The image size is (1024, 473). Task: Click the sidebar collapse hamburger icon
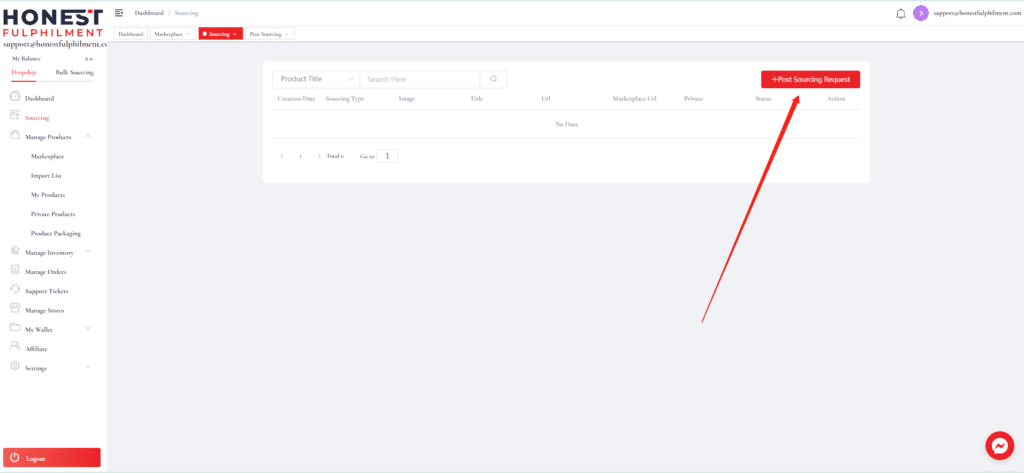119,13
